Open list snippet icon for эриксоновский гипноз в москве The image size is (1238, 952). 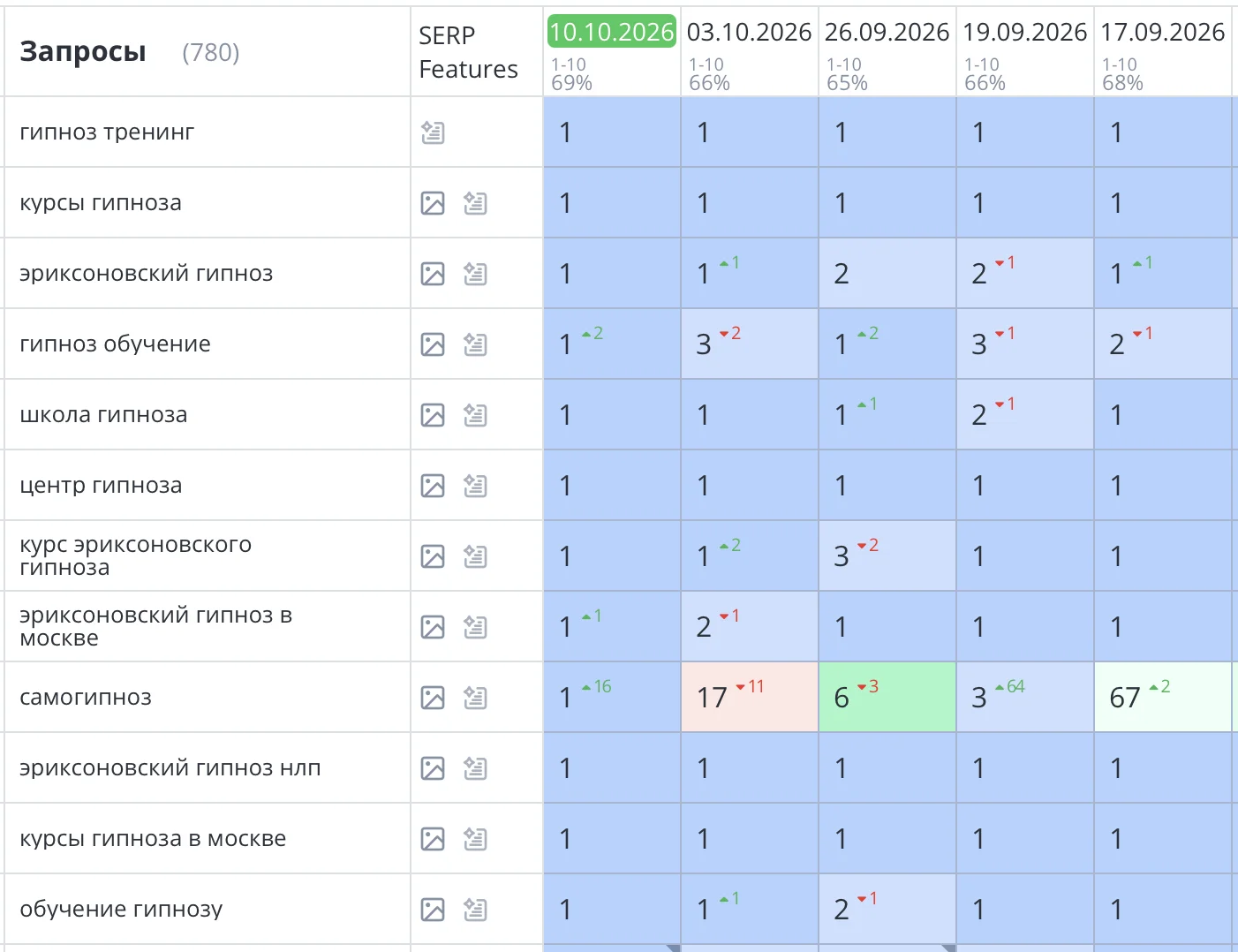pos(475,627)
